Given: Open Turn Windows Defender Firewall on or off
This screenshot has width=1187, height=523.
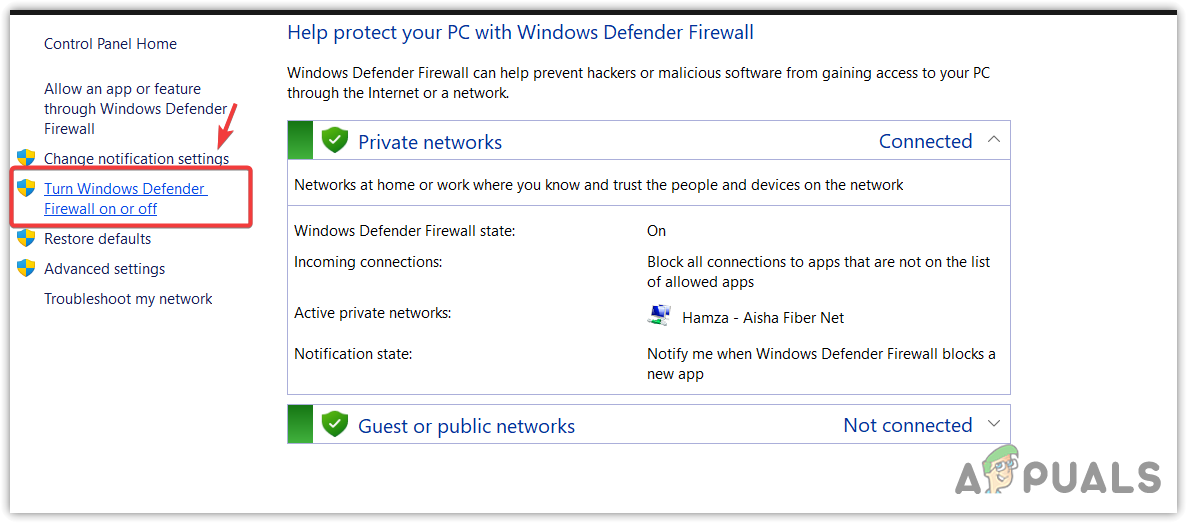Looking at the screenshot, I should pyautogui.click(x=124, y=199).
